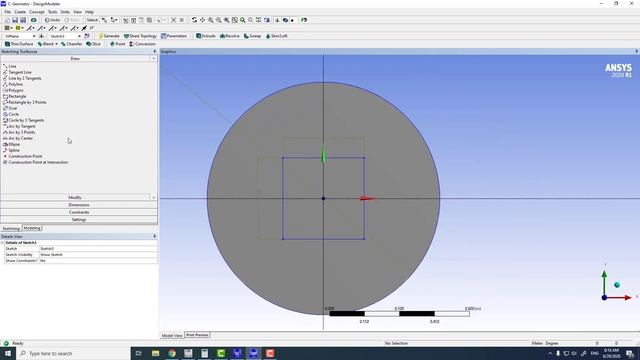Choose Rectangle by 3 Points tool
Screen dimensions: 640x360
(24, 102)
